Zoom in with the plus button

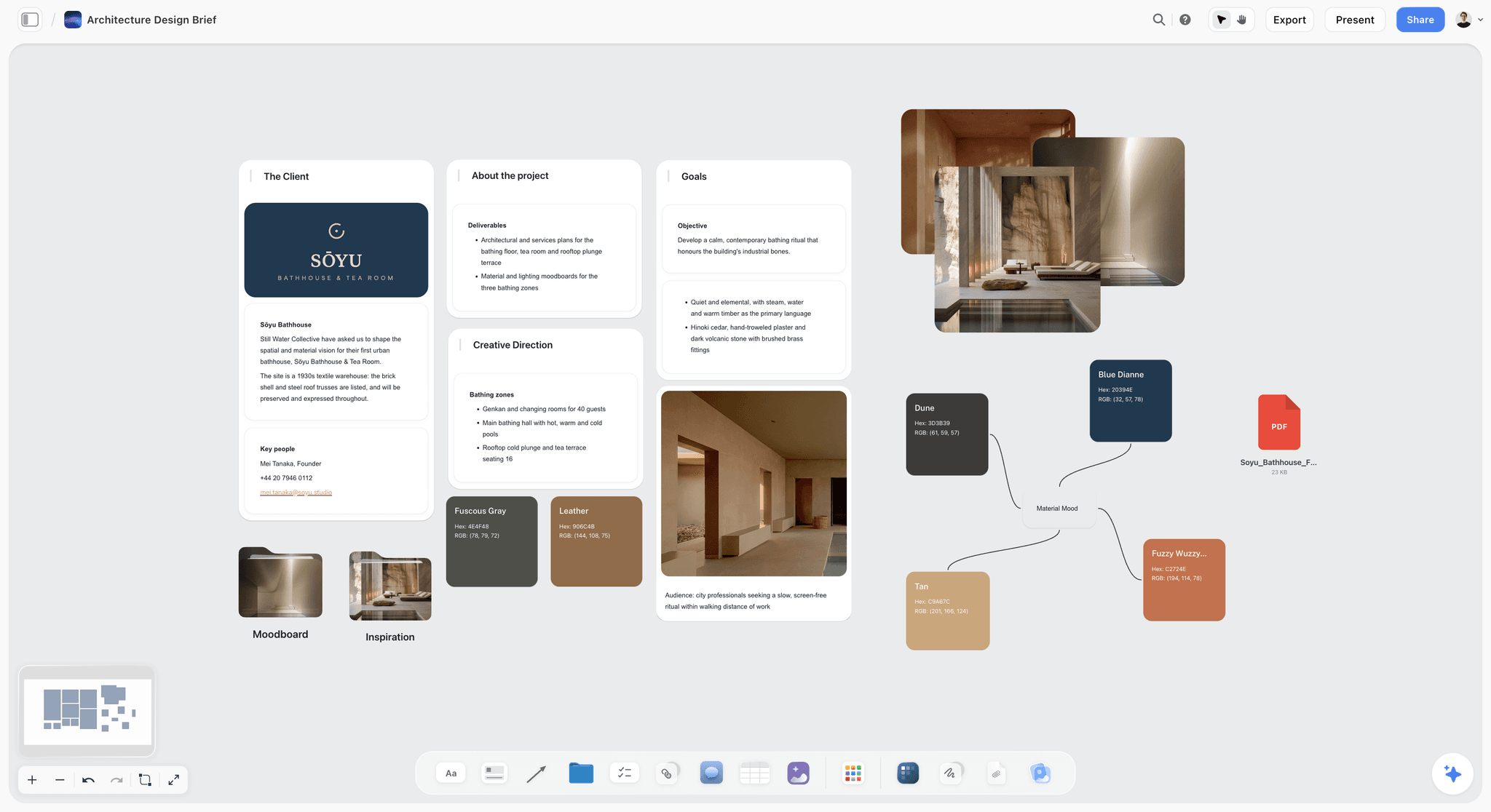tap(32, 780)
